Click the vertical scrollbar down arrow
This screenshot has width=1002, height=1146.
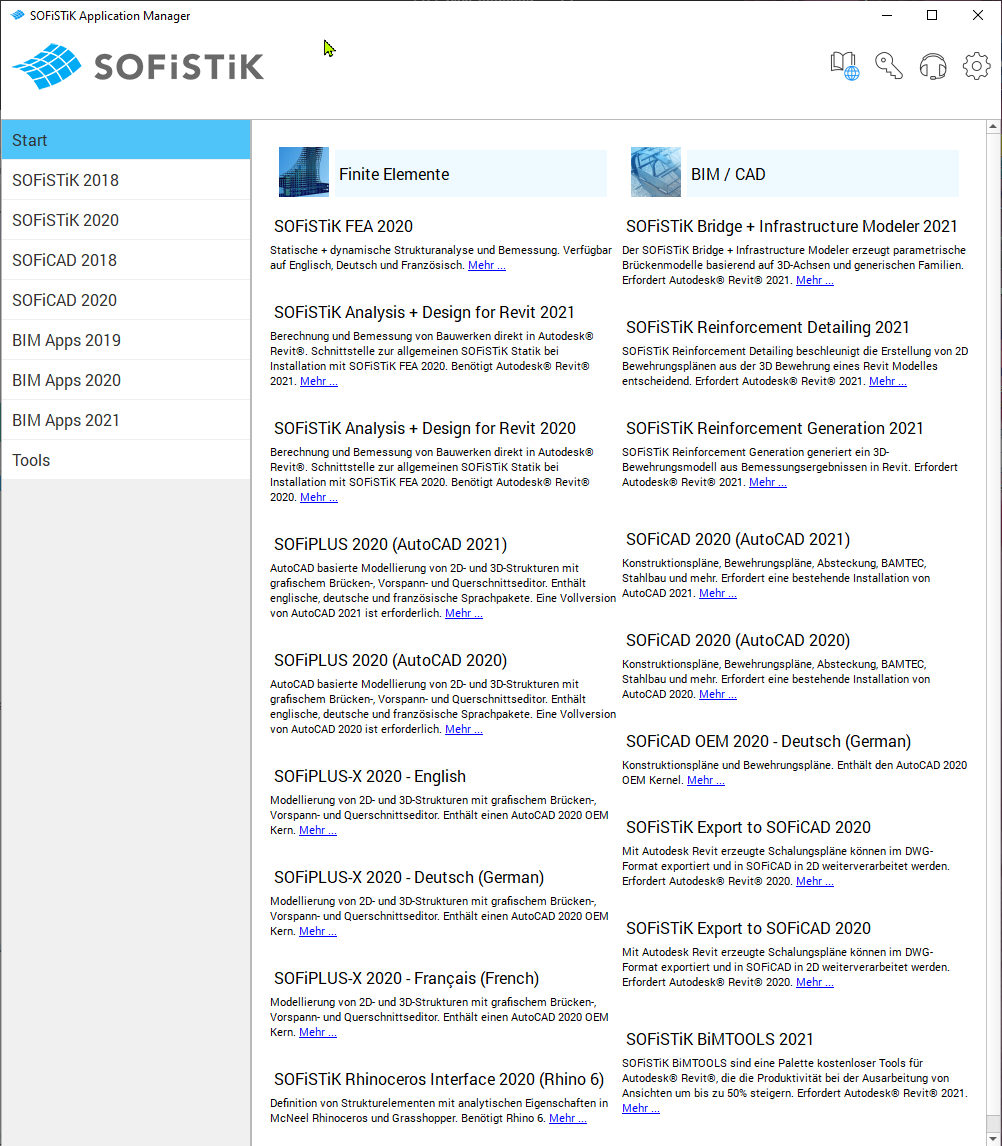pyautogui.click(x=993, y=1137)
